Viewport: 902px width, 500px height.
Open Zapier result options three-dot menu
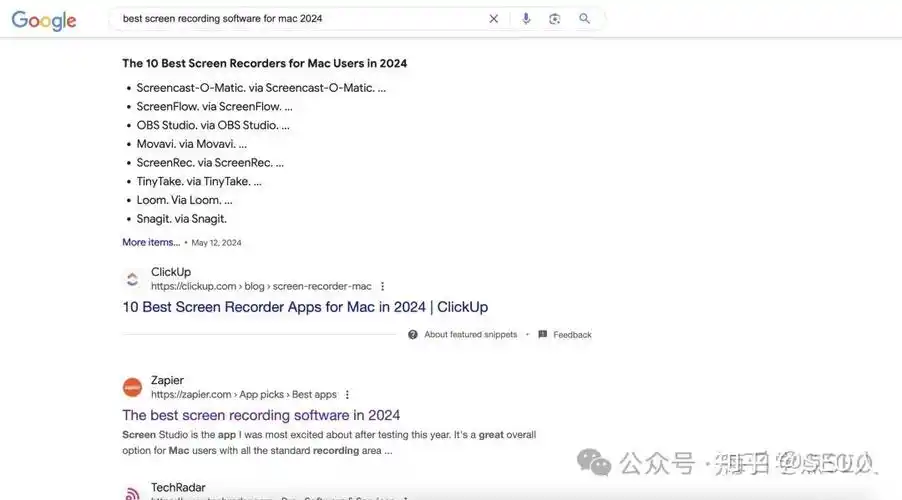pos(347,395)
